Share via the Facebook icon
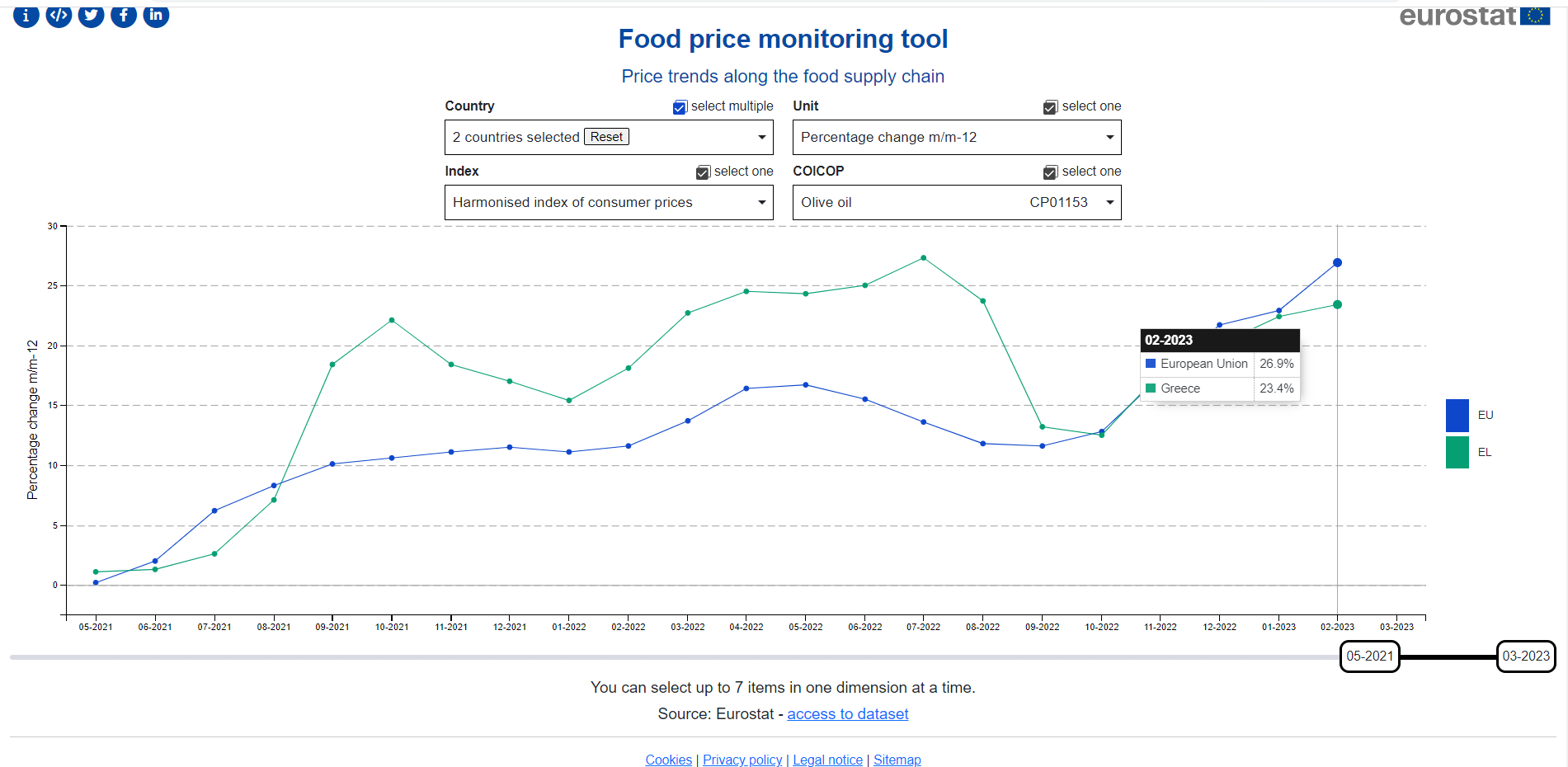The height and width of the screenshot is (767, 1568). pyautogui.click(x=124, y=16)
